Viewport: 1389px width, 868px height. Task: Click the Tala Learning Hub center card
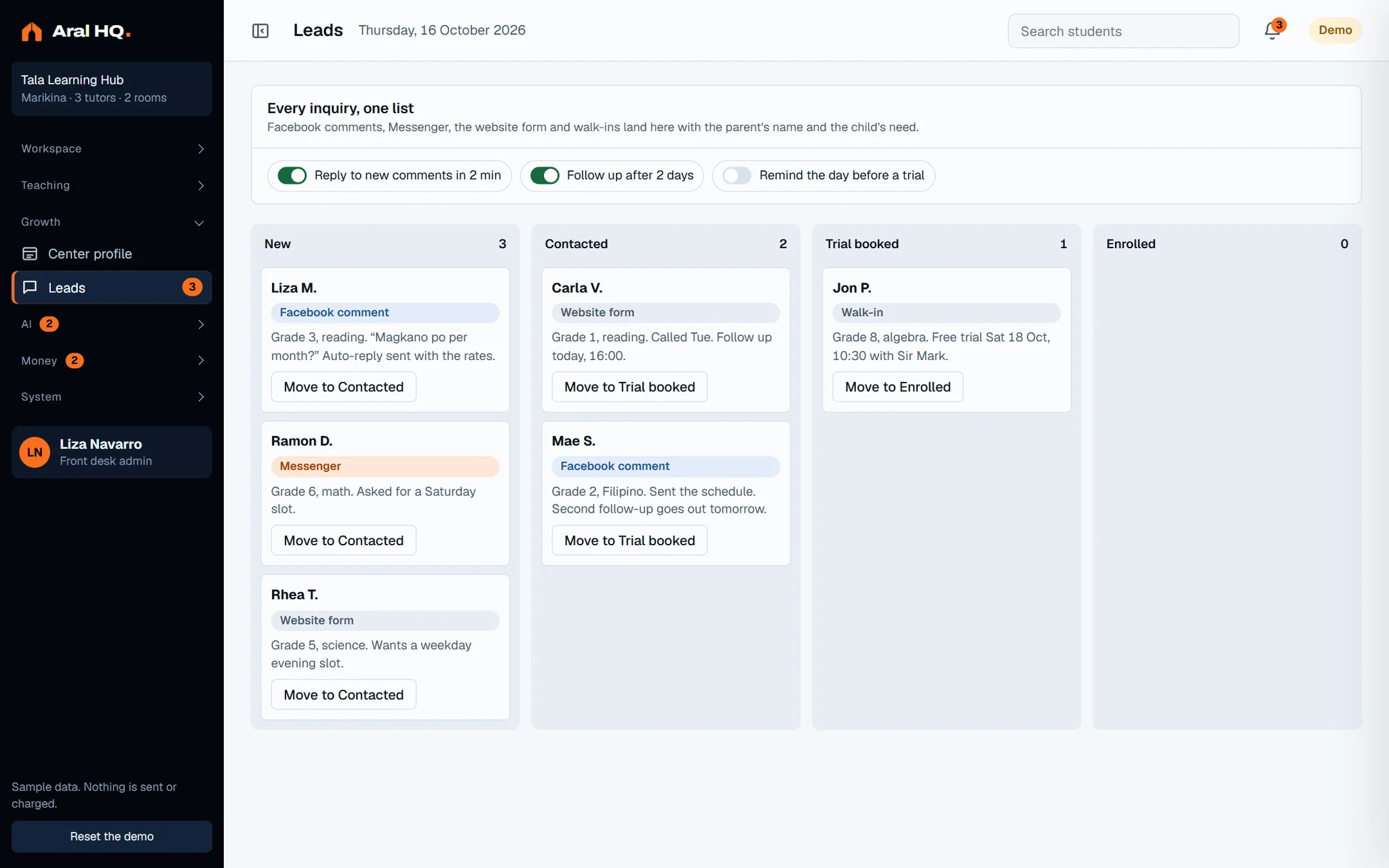pos(112,89)
